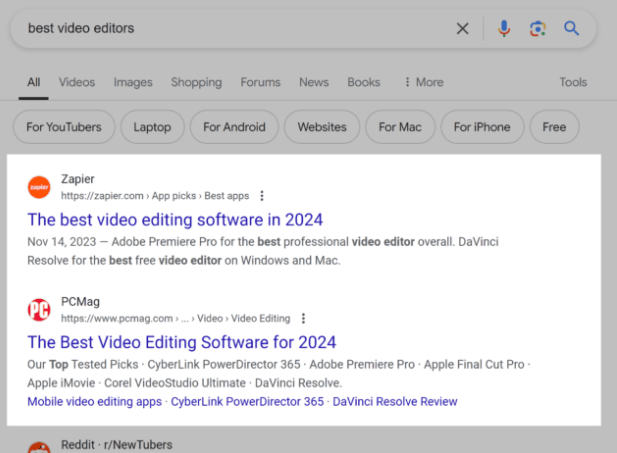The image size is (617, 453).
Task: Click the www.pcmag.com breadcrumb URL
Action: click(x=175, y=318)
